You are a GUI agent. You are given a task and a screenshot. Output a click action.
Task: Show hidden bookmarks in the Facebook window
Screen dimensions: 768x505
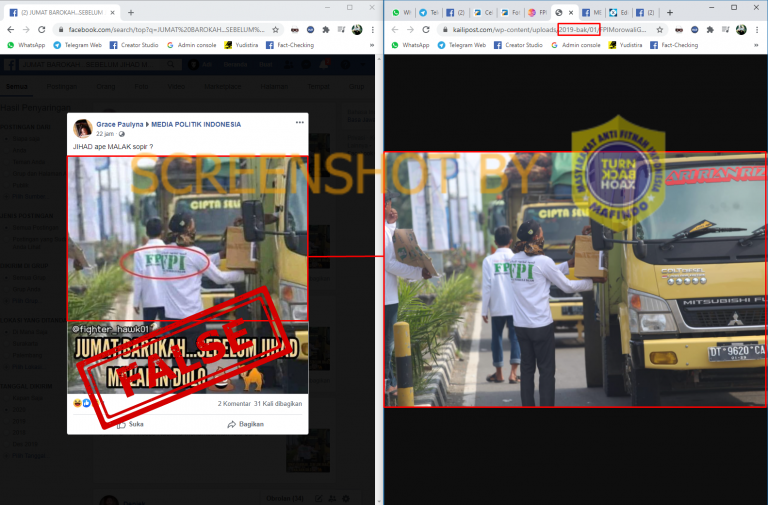[372, 45]
